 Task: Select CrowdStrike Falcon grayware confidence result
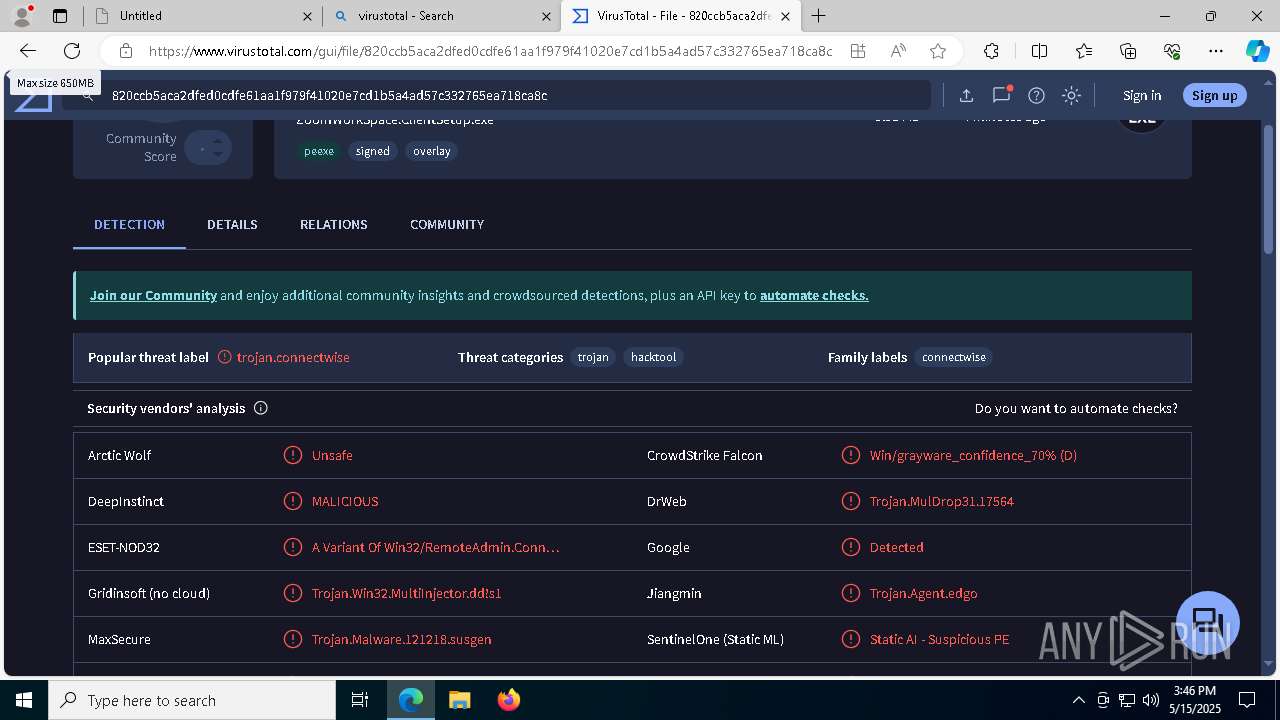tap(973, 455)
